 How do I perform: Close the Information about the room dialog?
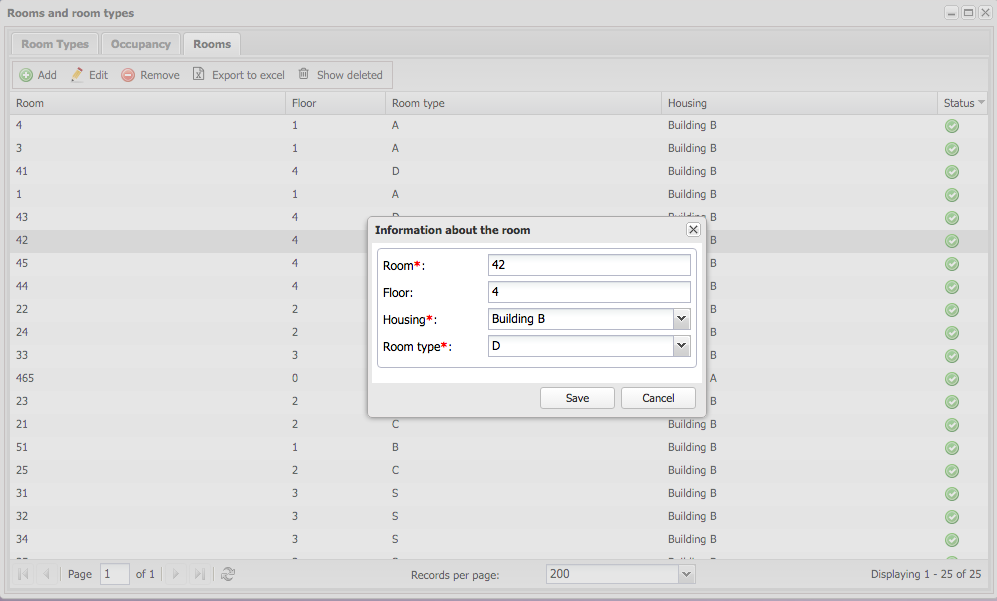[693, 230]
